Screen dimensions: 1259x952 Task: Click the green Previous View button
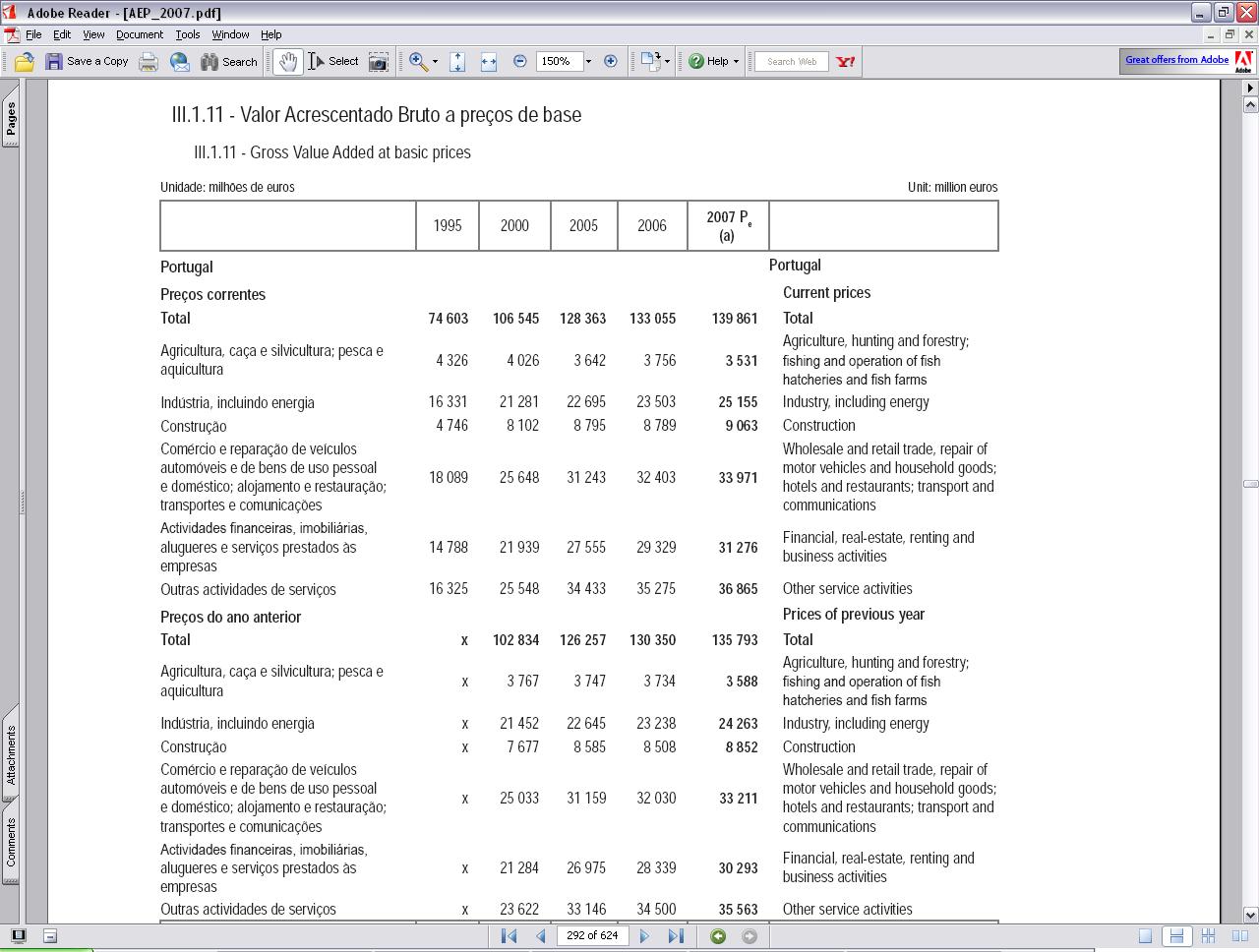click(718, 936)
